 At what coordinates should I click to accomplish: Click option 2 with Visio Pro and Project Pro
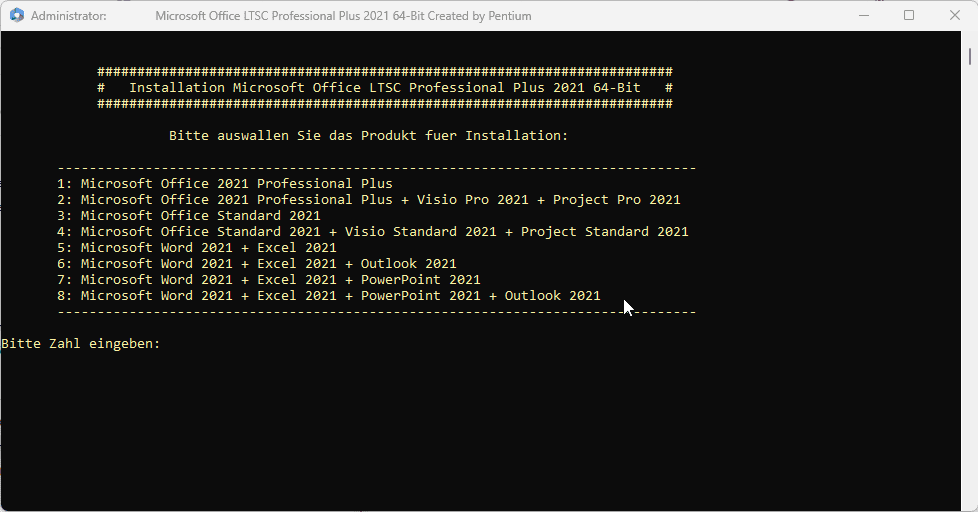click(x=369, y=200)
